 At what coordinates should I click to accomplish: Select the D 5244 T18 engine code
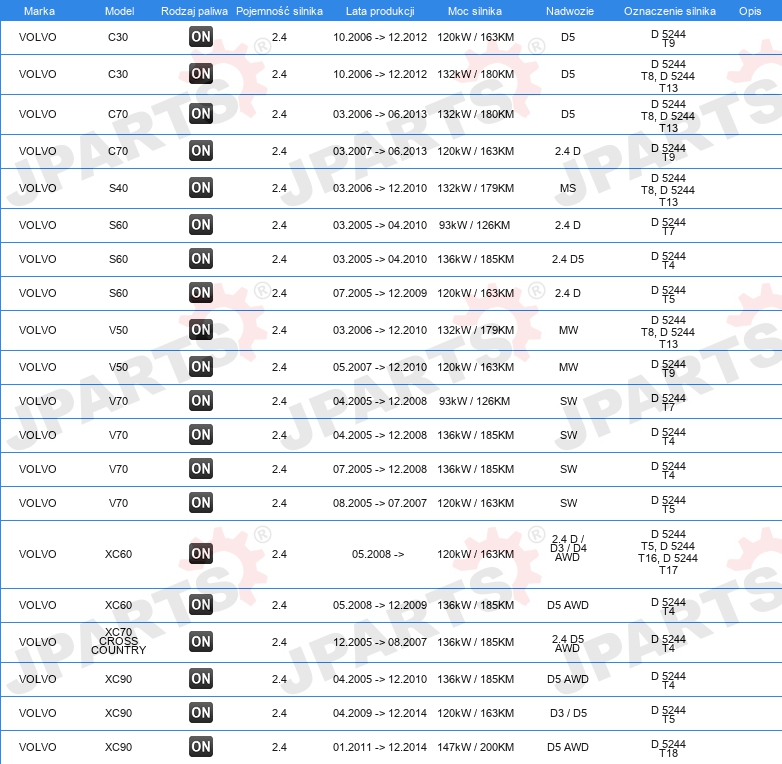668,749
